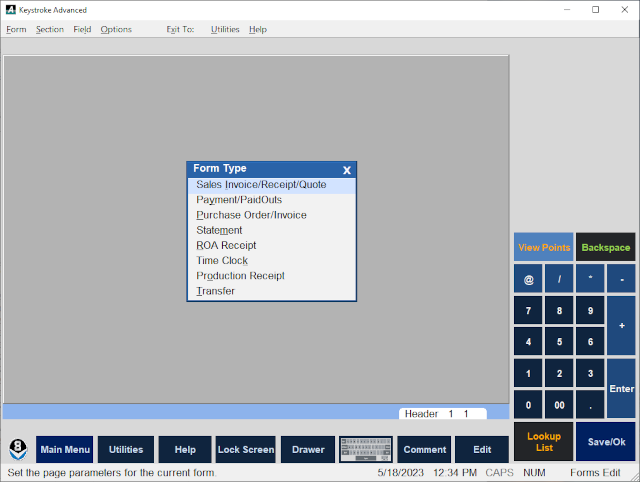Click the View Points button
Viewport: 640px width, 482px height.
click(x=543, y=247)
